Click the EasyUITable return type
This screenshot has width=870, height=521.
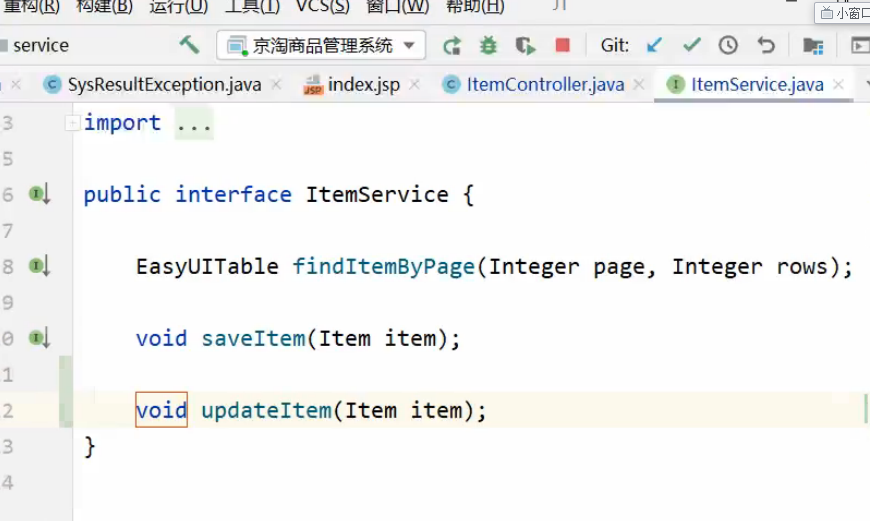click(208, 266)
